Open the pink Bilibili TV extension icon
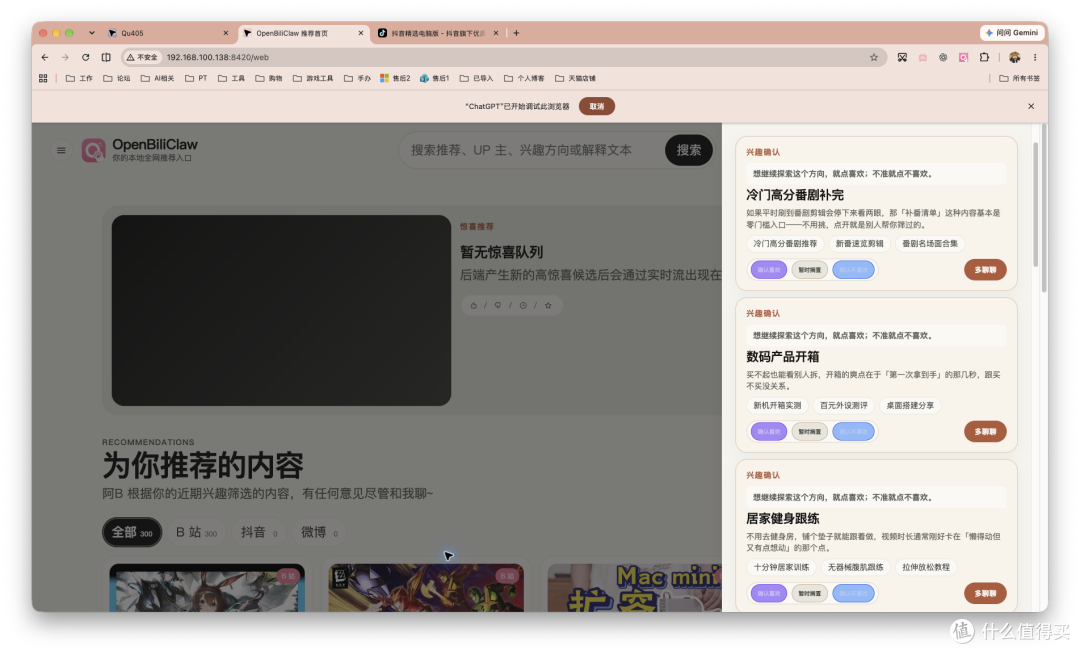 point(923,57)
